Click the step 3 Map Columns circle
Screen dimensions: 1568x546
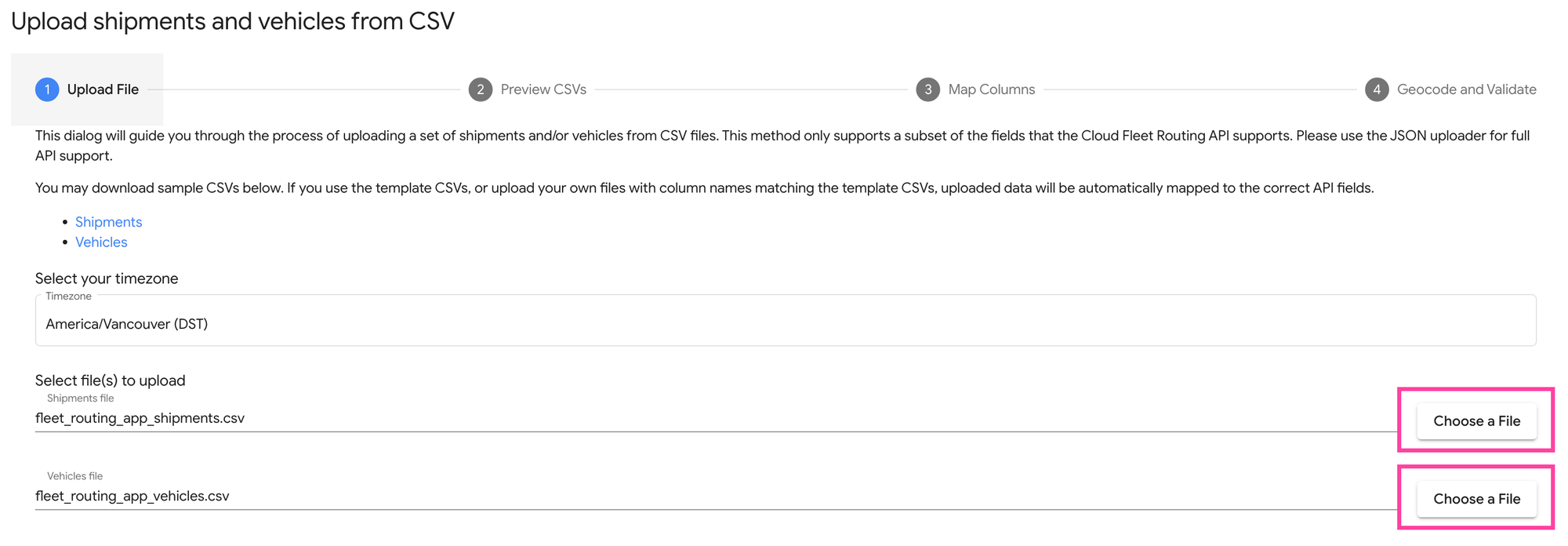(927, 89)
